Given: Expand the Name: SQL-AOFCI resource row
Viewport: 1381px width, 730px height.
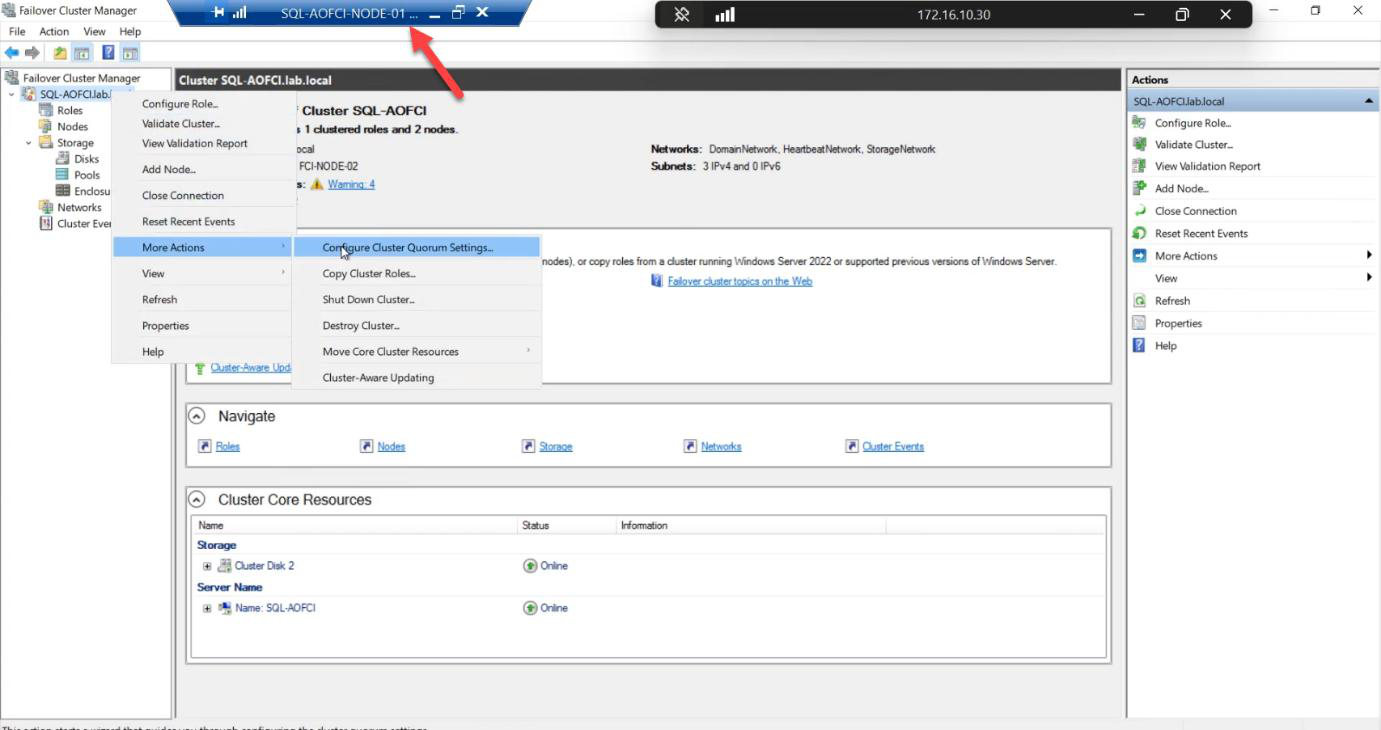Looking at the screenshot, I should point(207,608).
